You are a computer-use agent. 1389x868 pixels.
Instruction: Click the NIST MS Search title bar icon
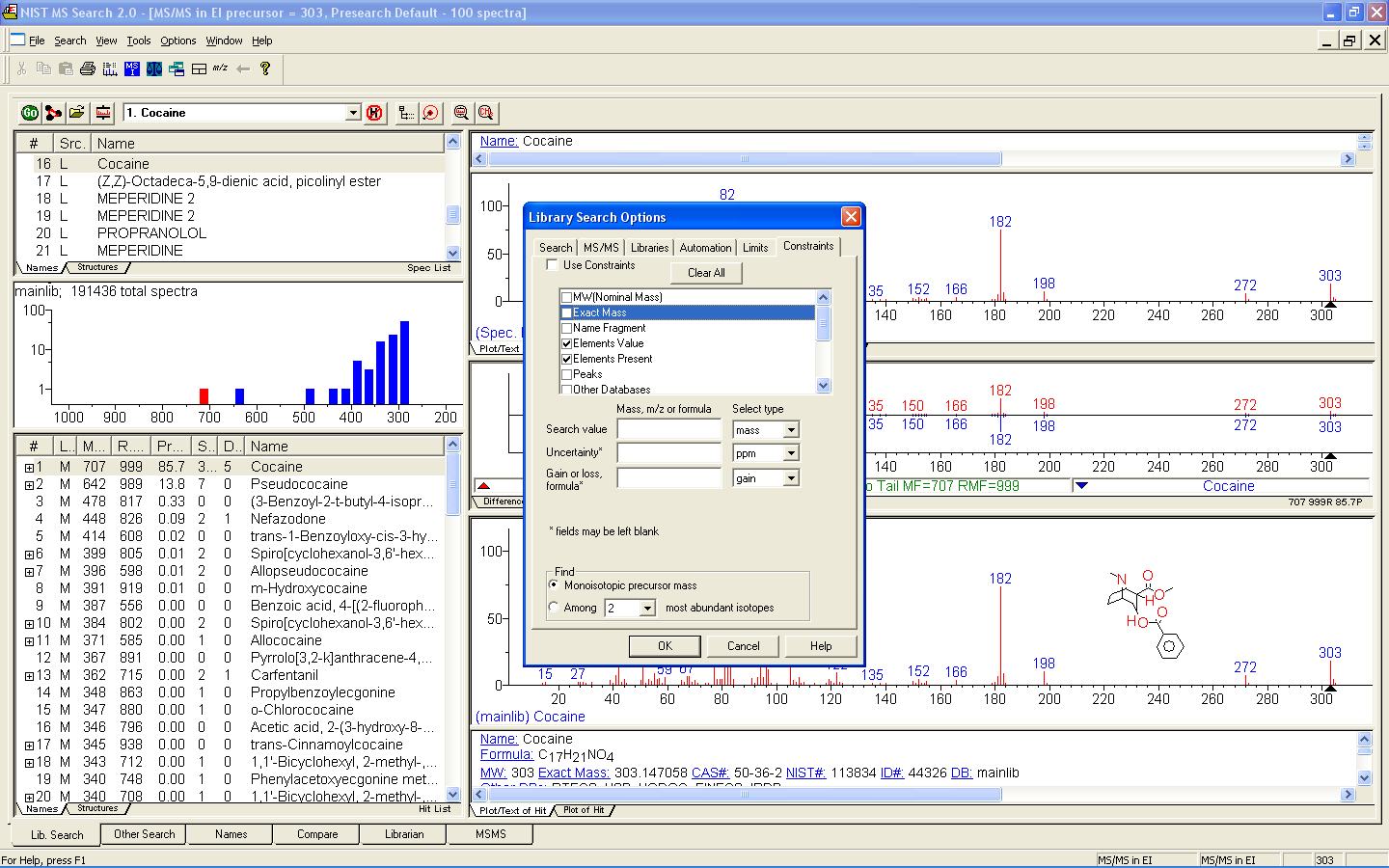(10, 13)
